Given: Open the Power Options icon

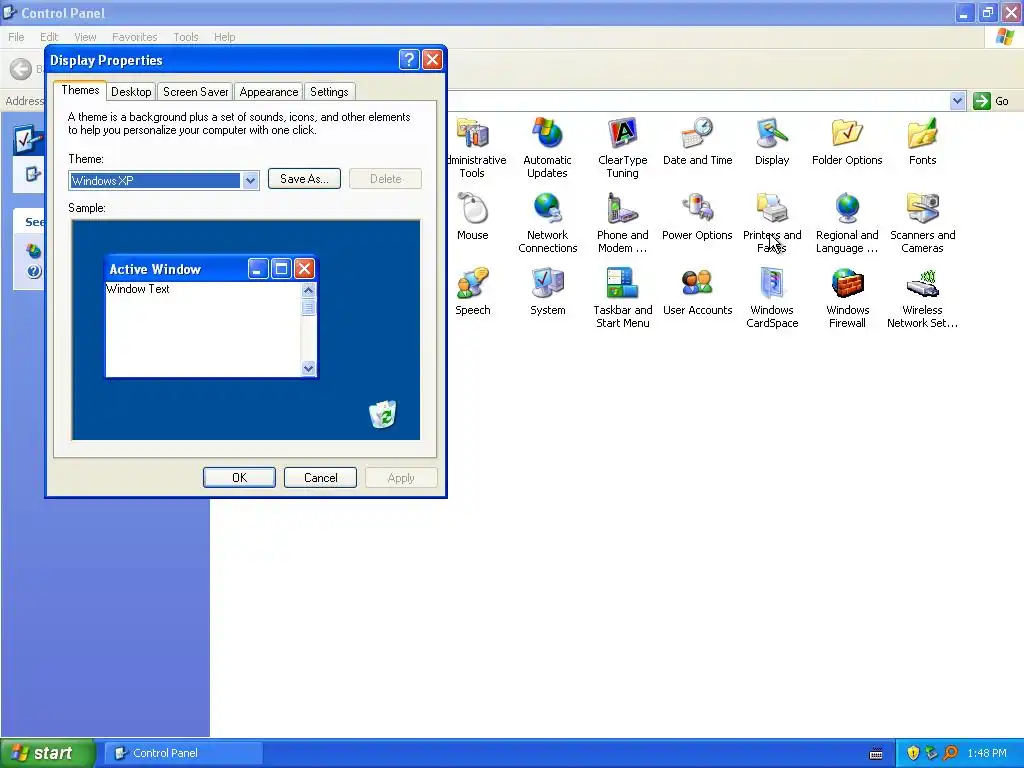Looking at the screenshot, I should (x=697, y=209).
